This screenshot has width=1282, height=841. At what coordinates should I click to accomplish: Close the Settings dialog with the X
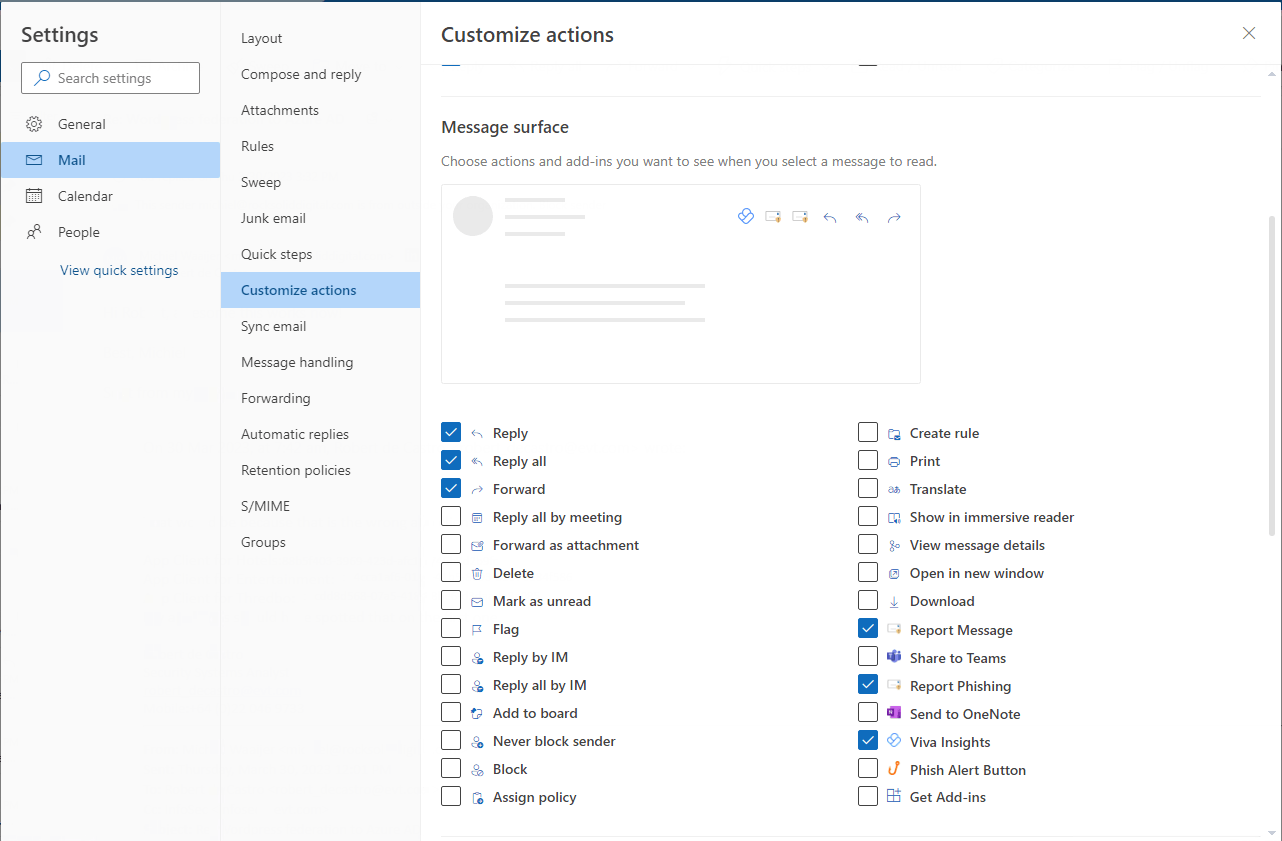point(1249,33)
